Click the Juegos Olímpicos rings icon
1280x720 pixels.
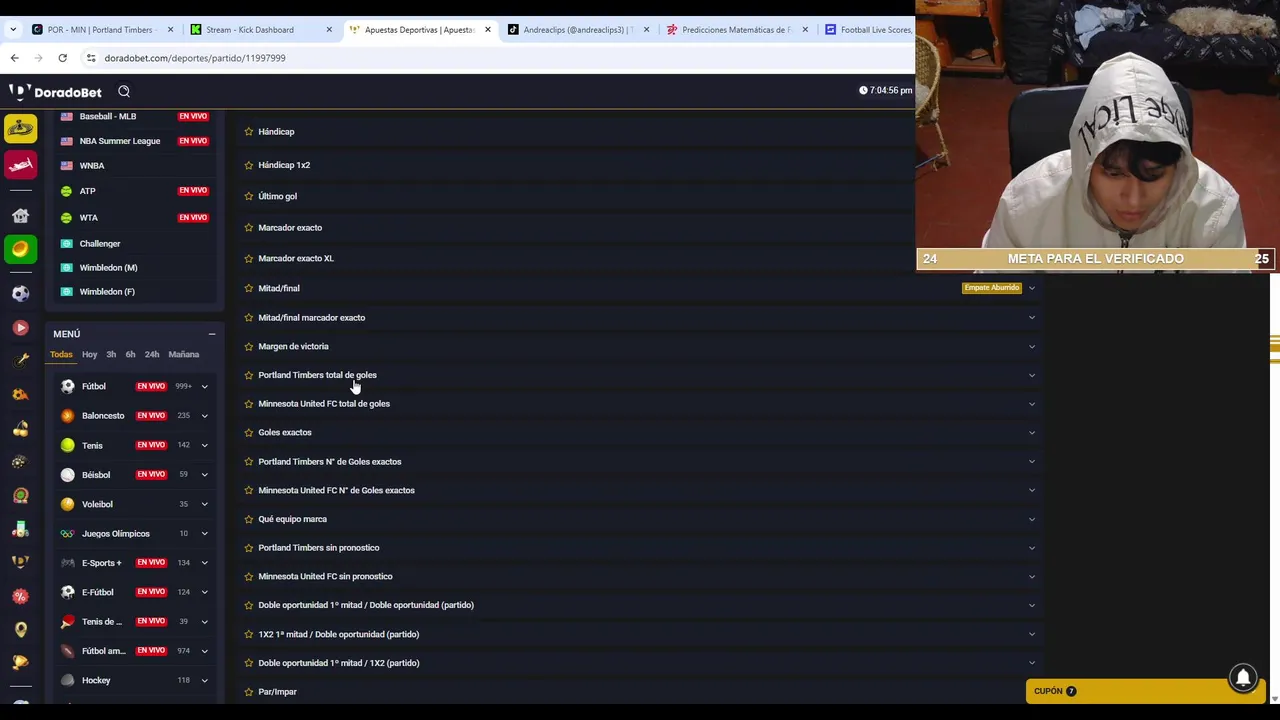coord(67,534)
